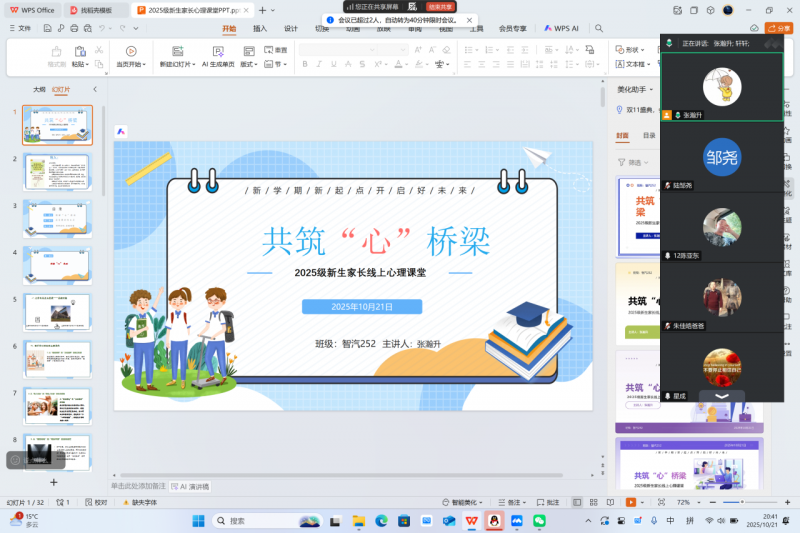The width and height of the screenshot is (800, 533).
Task: Click the 当页开始 slideshow play icon
Action: pos(130,51)
